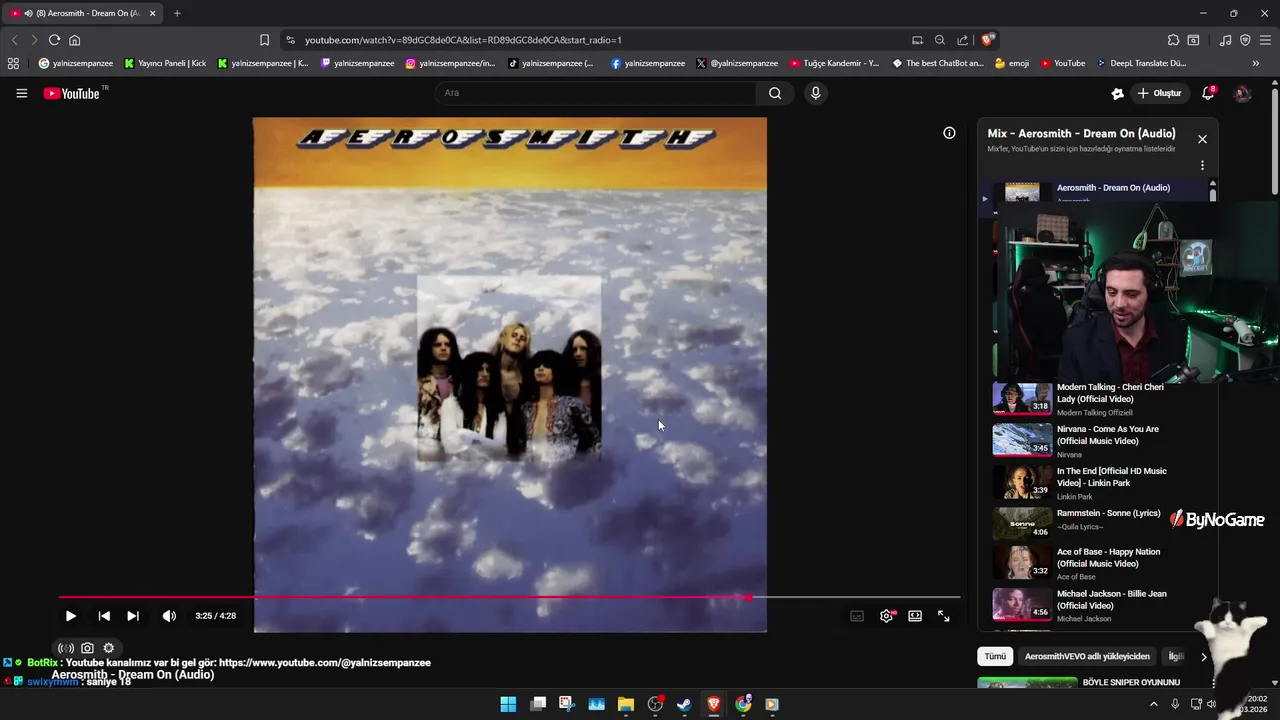Open the YouTube guide hamburger menu

21,93
